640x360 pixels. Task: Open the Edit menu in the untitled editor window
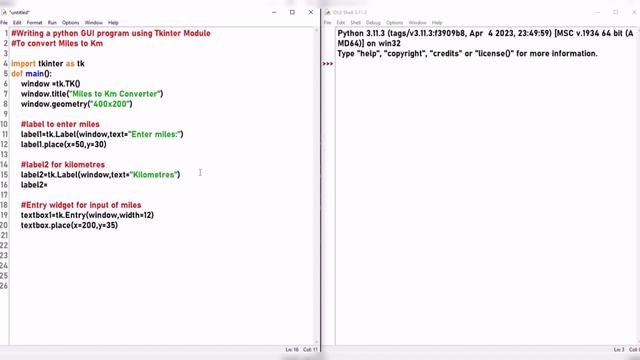17,23
